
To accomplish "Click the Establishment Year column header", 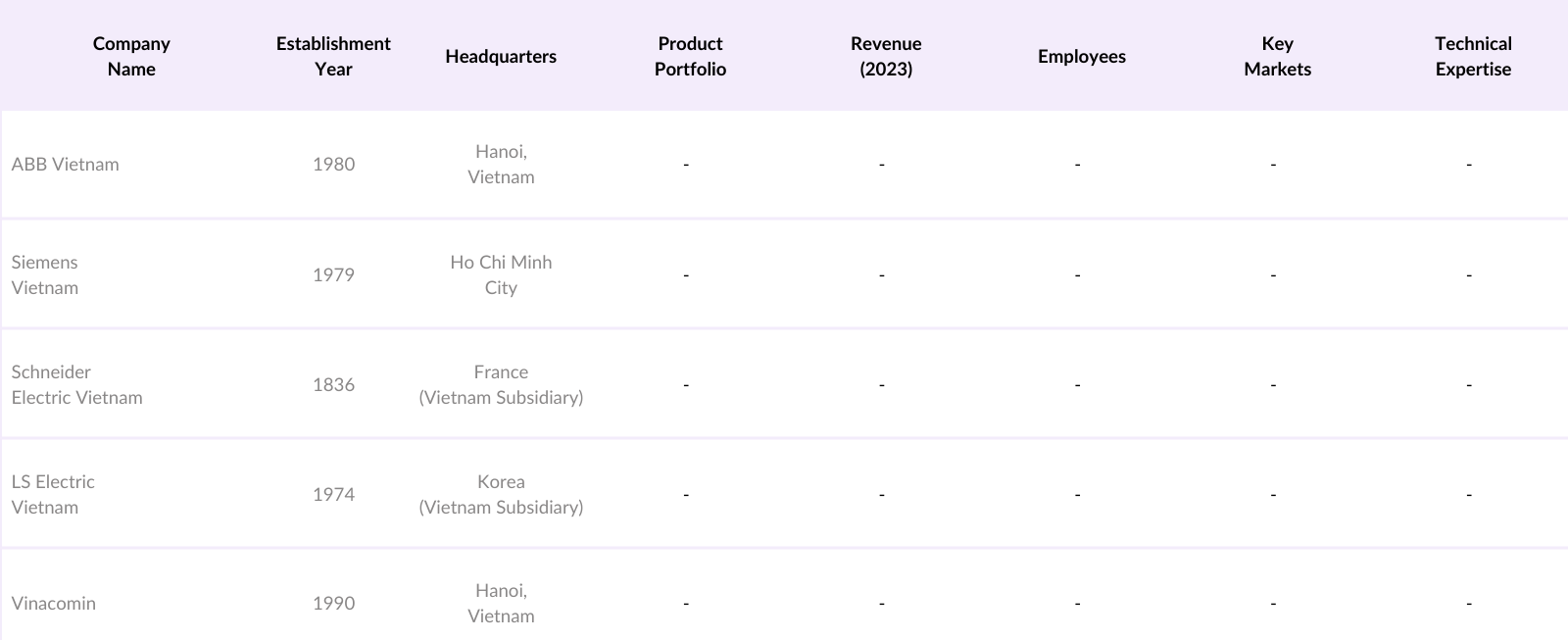I will pyautogui.click(x=333, y=56).
